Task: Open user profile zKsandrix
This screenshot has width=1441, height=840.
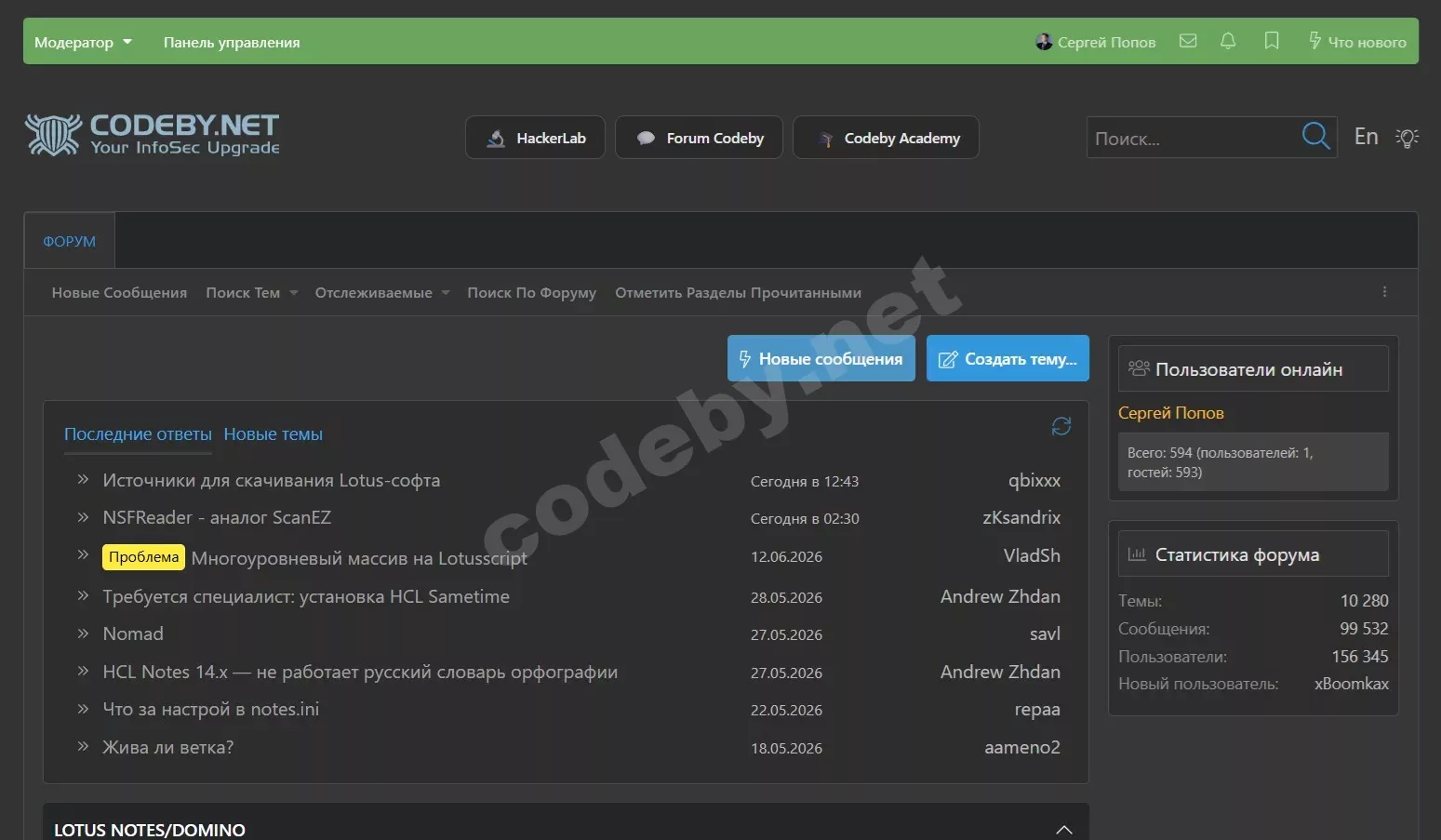Action: (x=1021, y=517)
